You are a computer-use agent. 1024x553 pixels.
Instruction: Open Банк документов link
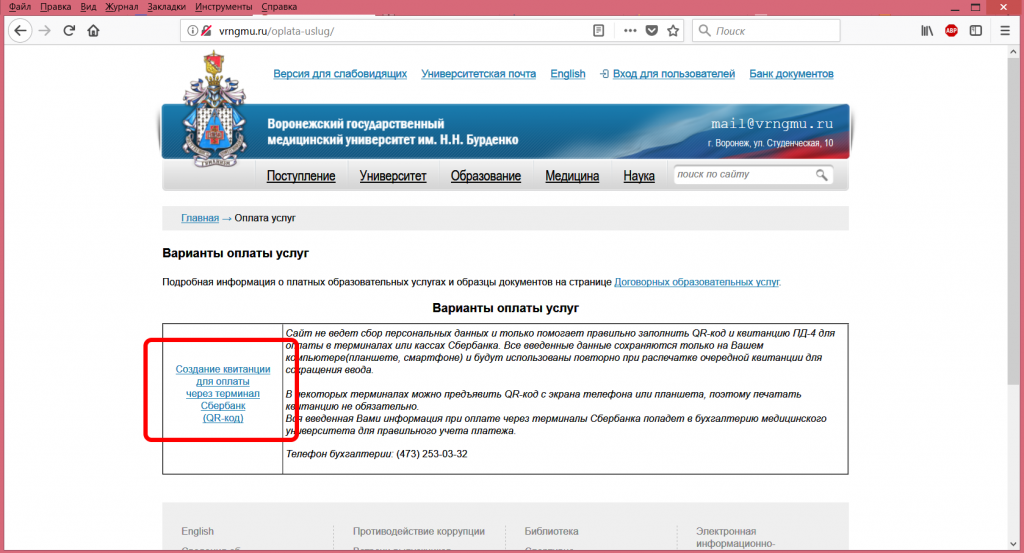(x=791, y=74)
